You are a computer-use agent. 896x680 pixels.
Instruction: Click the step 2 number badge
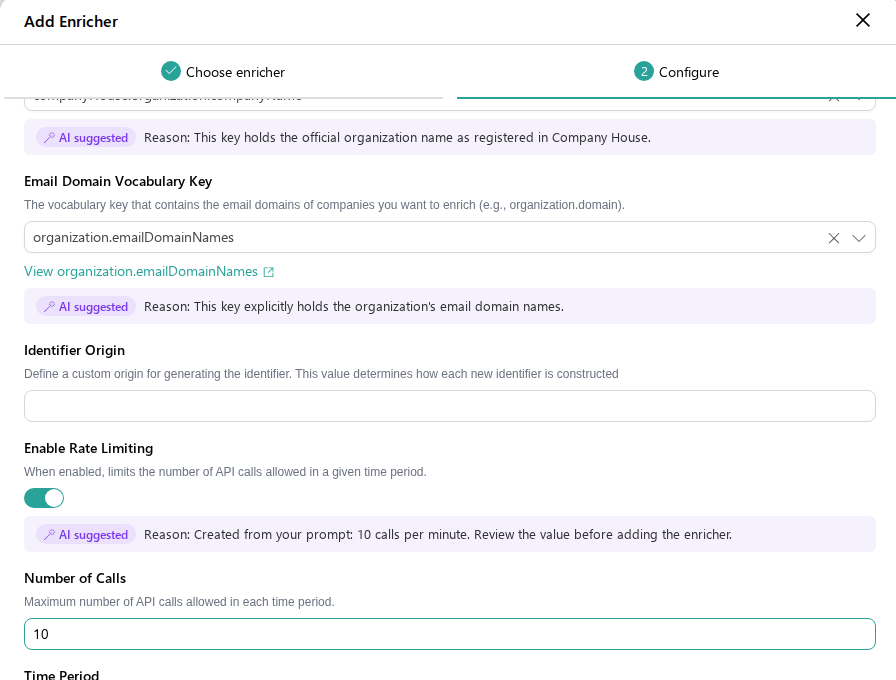[644, 71]
